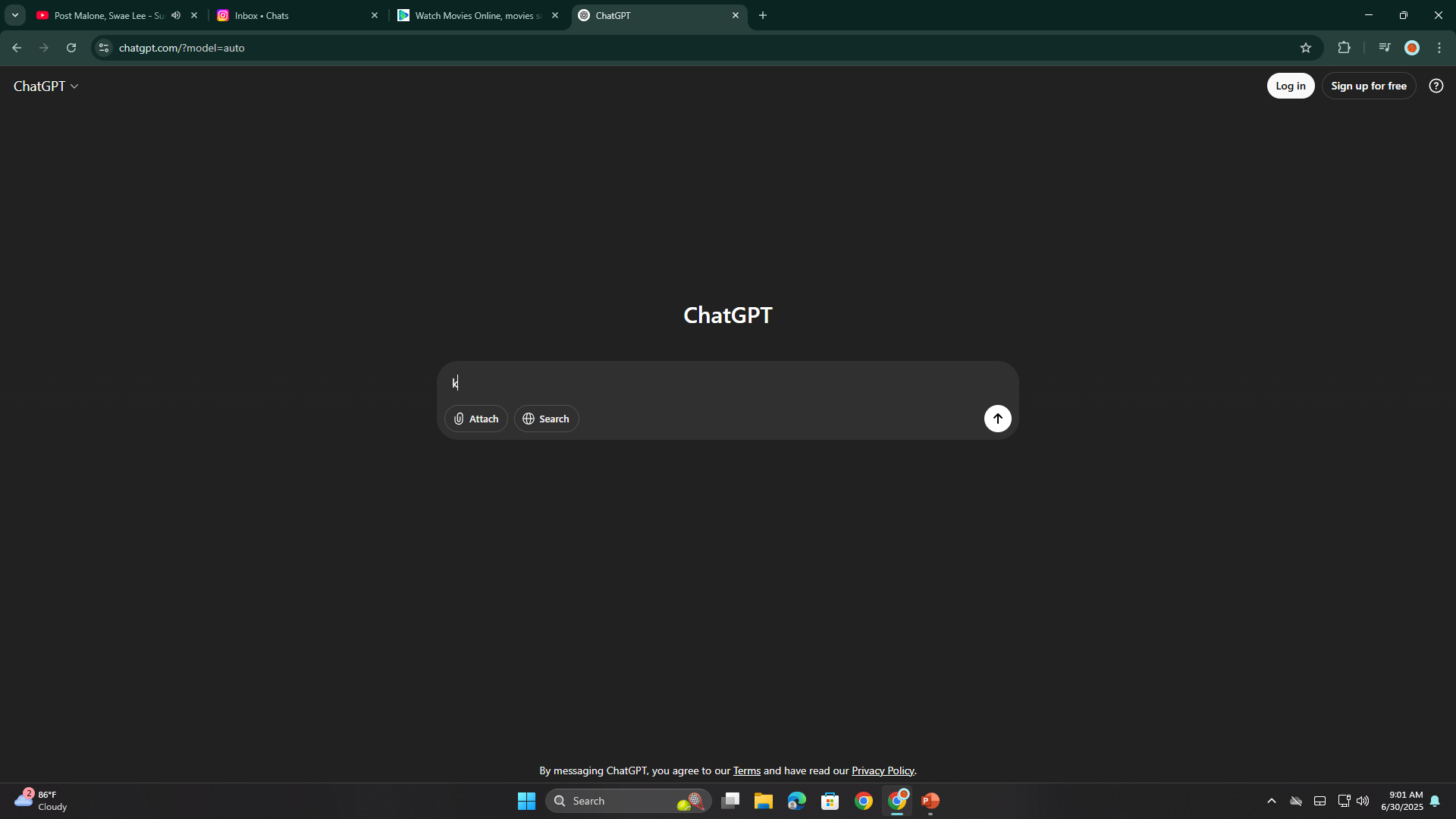
Task: Open the notifications bell icon
Action: 1435,801
